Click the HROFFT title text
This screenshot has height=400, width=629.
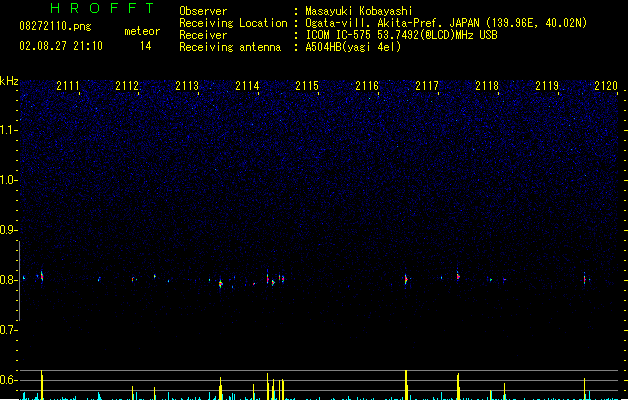[x=102, y=8]
